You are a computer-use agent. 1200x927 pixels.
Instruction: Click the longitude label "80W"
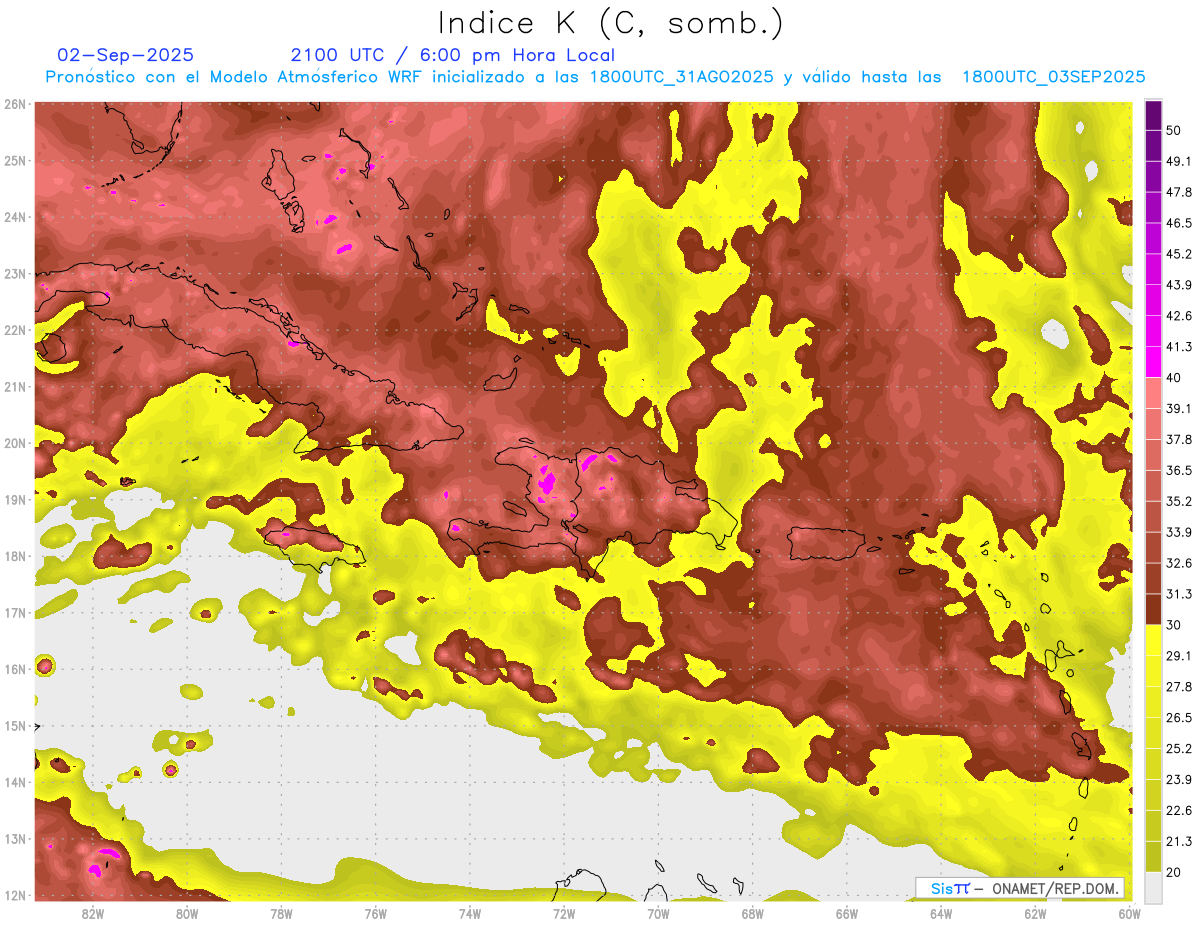pyautogui.click(x=187, y=914)
